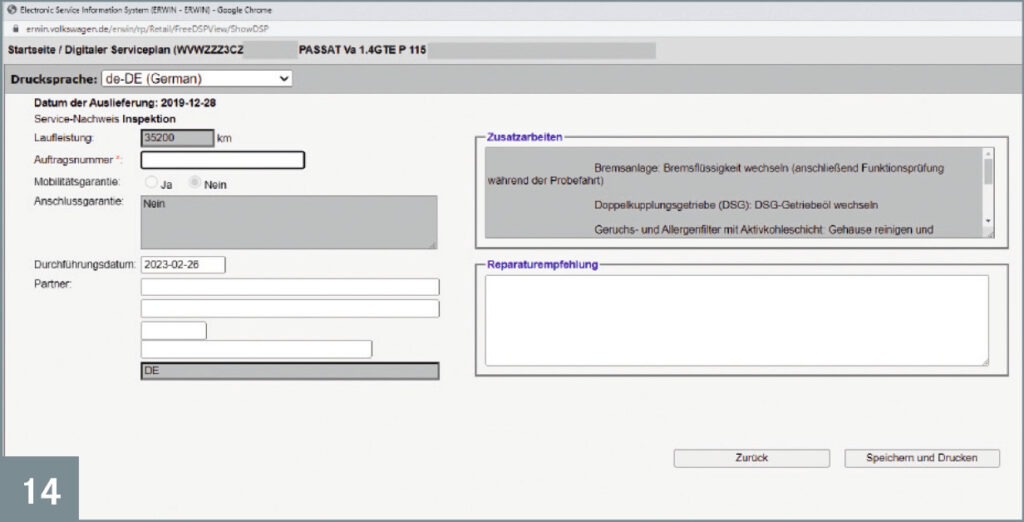Image resolution: width=1024 pixels, height=522 pixels.
Task: Select the 'Nein' Mobilitätsgarantie radio button
Action: (x=196, y=184)
